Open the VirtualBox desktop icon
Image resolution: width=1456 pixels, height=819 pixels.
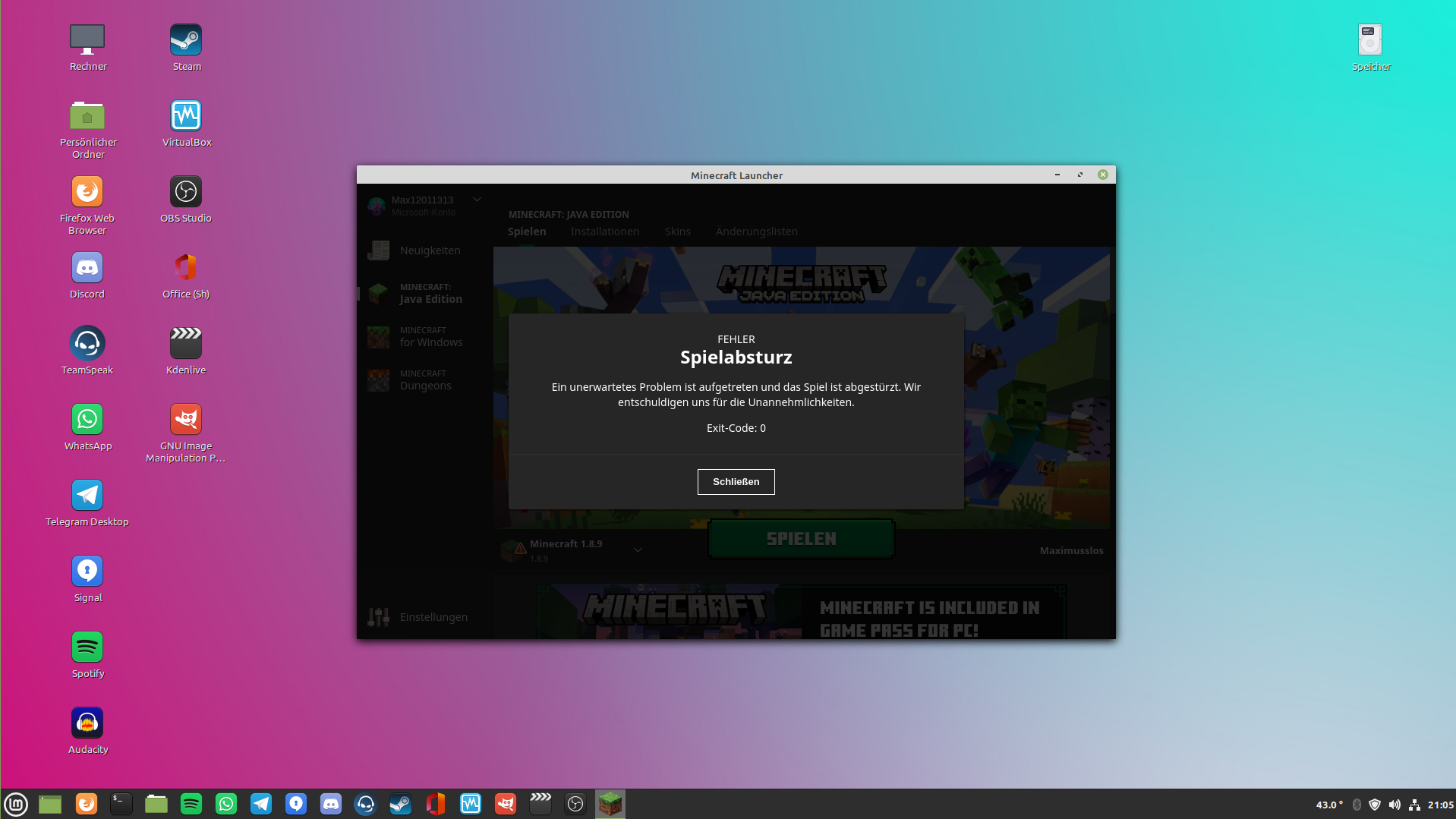(186, 124)
